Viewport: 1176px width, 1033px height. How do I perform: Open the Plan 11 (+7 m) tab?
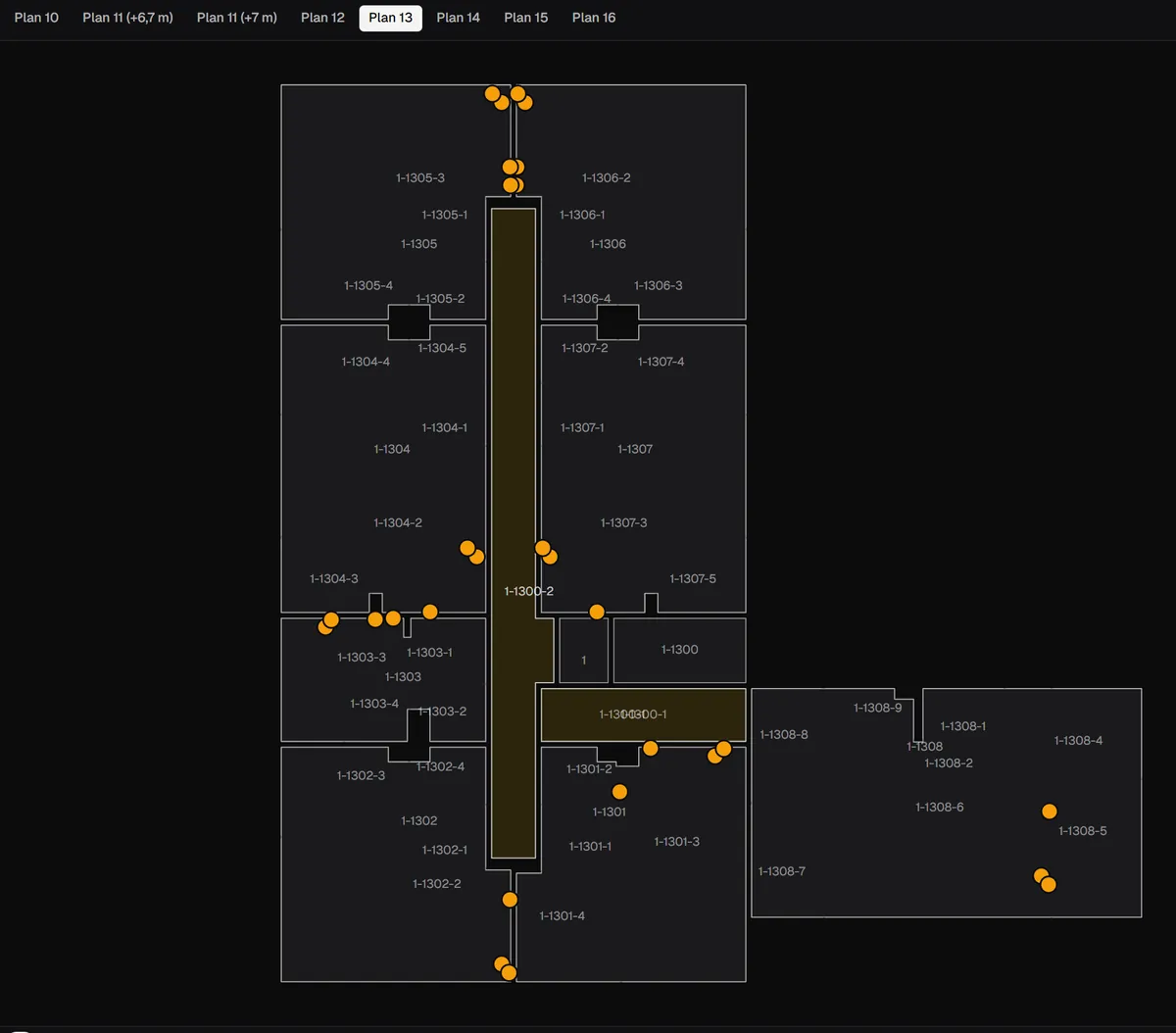coord(237,18)
